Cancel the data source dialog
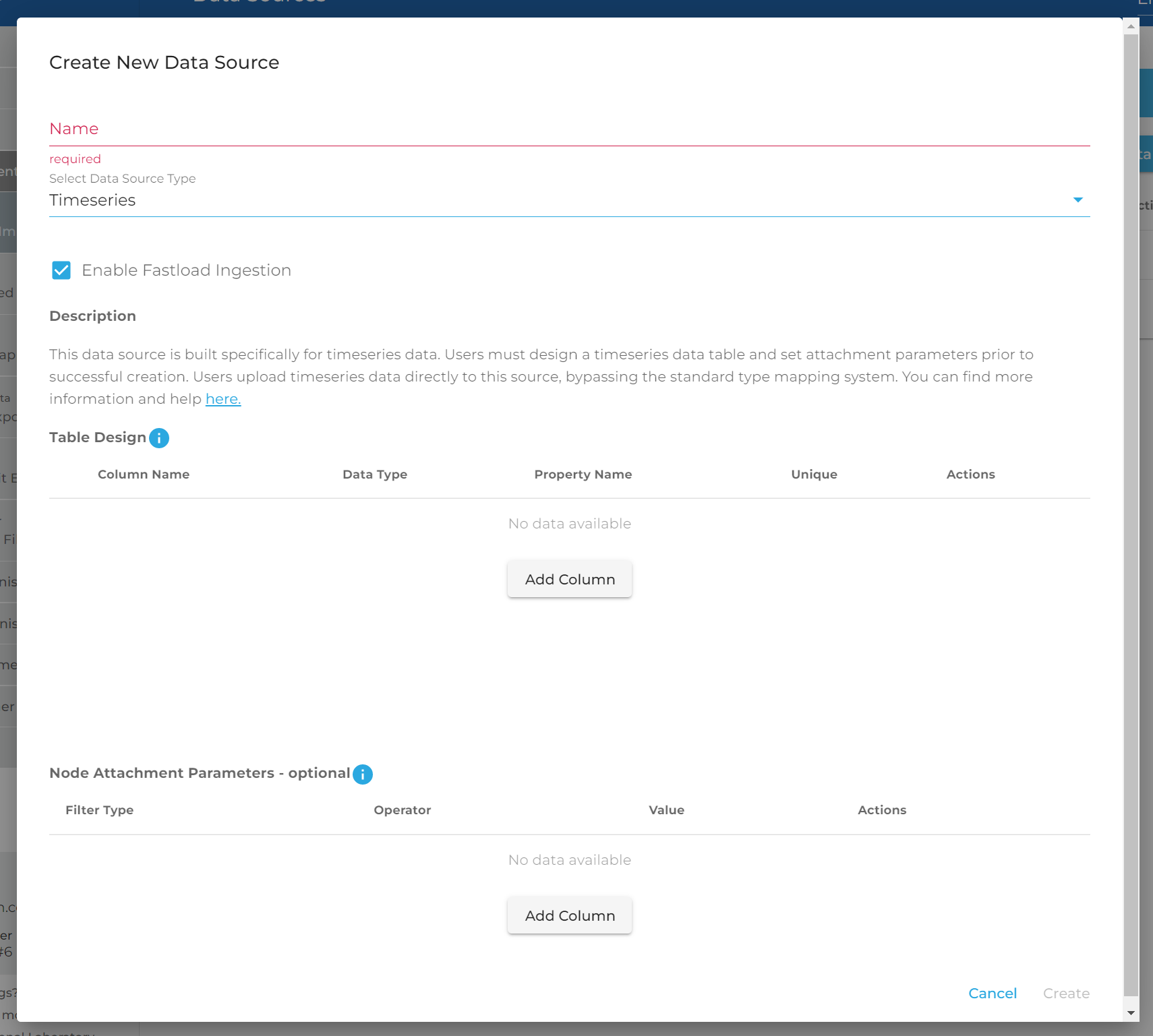1153x1036 pixels. tap(993, 994)
